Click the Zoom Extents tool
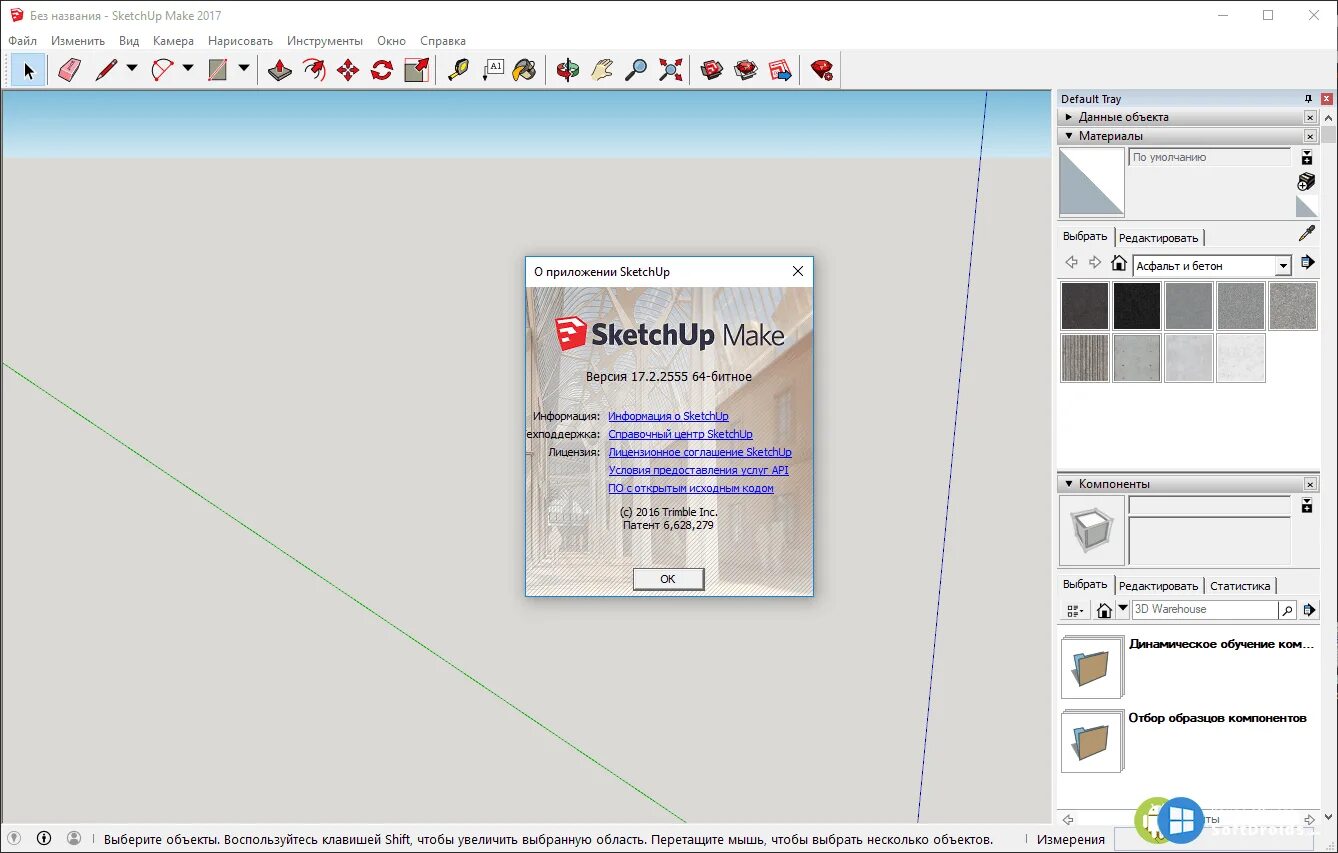Screen dimensions: 1338x853 pos(670,70)
